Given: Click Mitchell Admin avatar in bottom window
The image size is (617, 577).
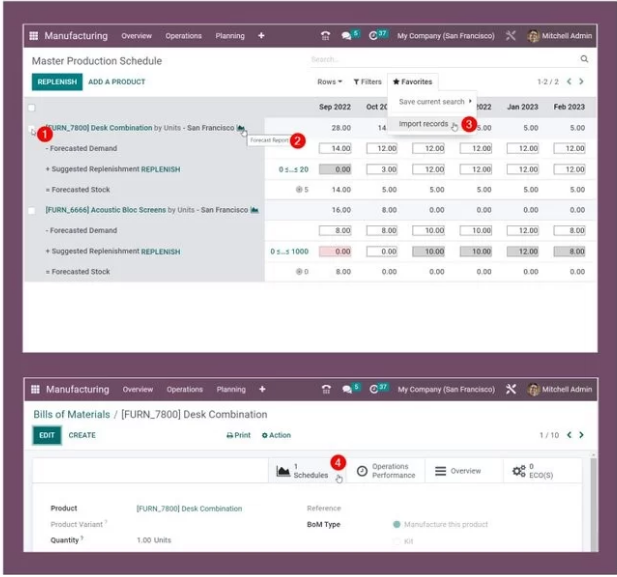Looking at the screenshot, I should 534,389.
